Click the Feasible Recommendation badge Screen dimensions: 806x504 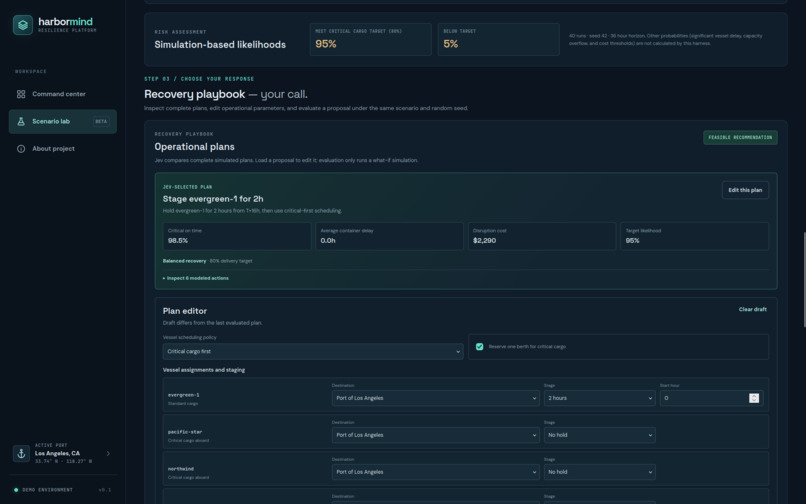point(740,137)
